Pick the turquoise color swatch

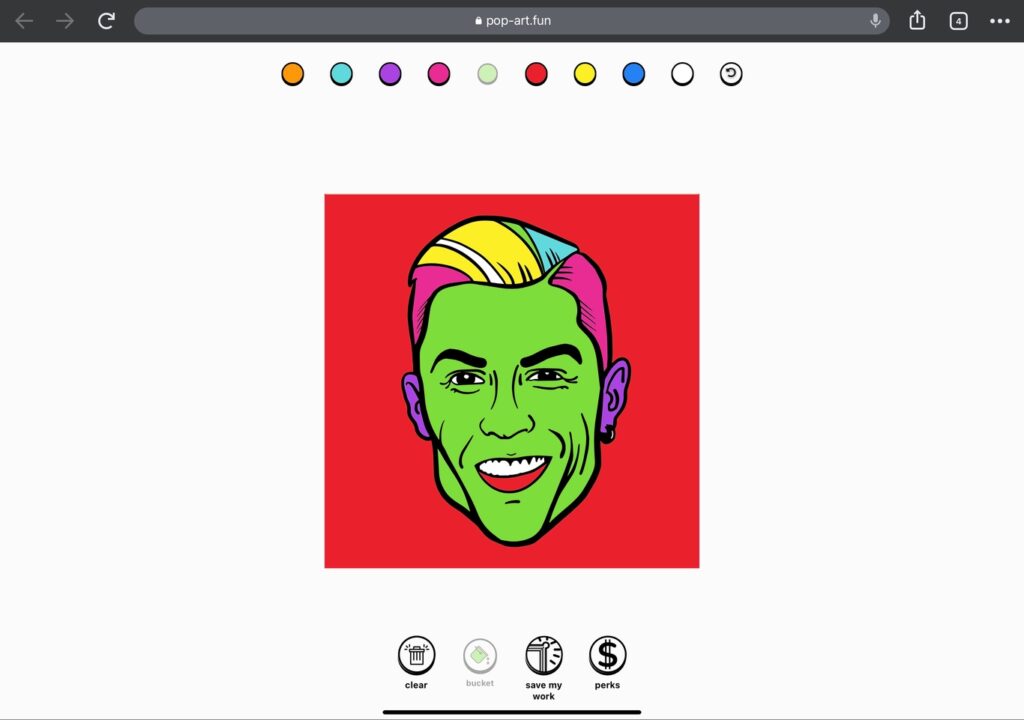click(x=342, y=74)
